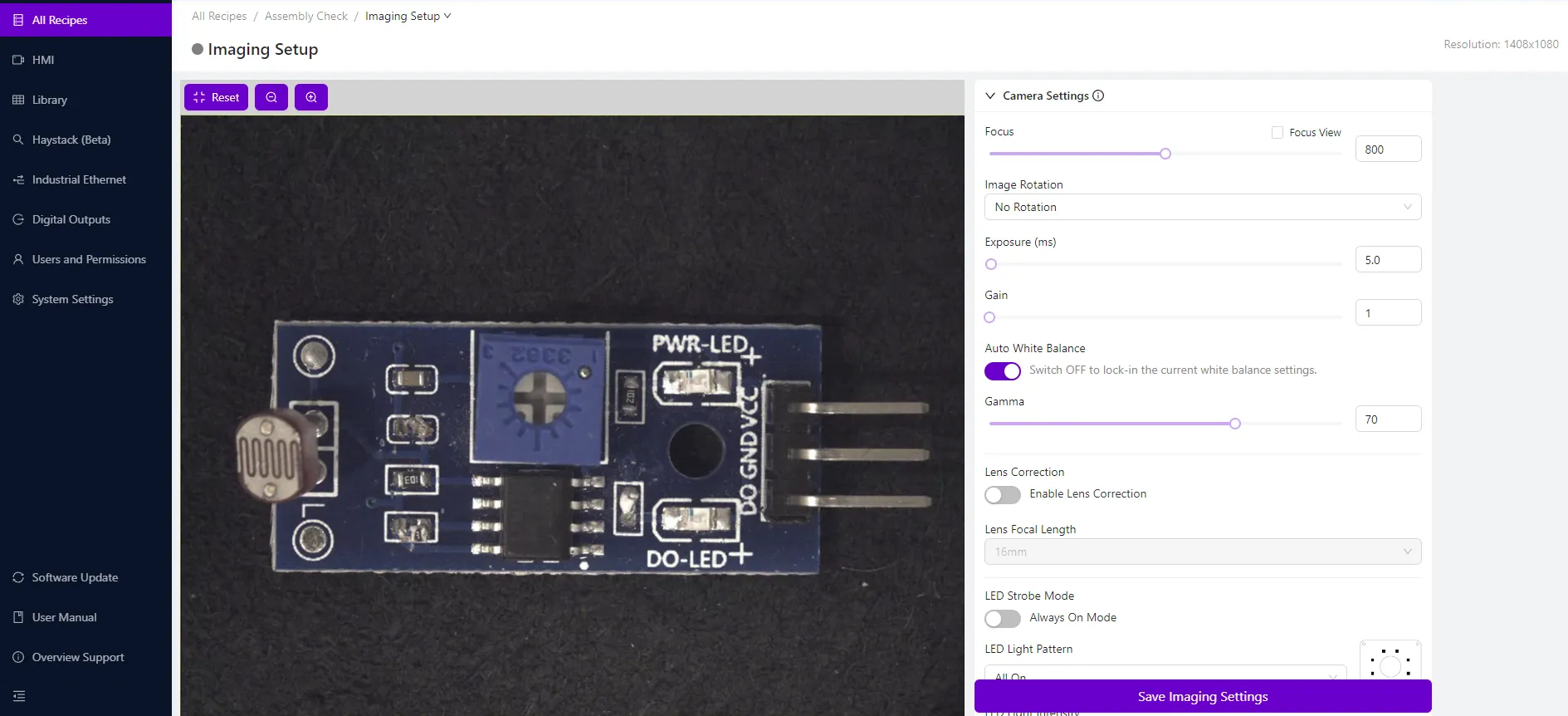Open Haystack (Beta) search page
The height and width of the screenshot is (716, 1568).
(71, 140)
